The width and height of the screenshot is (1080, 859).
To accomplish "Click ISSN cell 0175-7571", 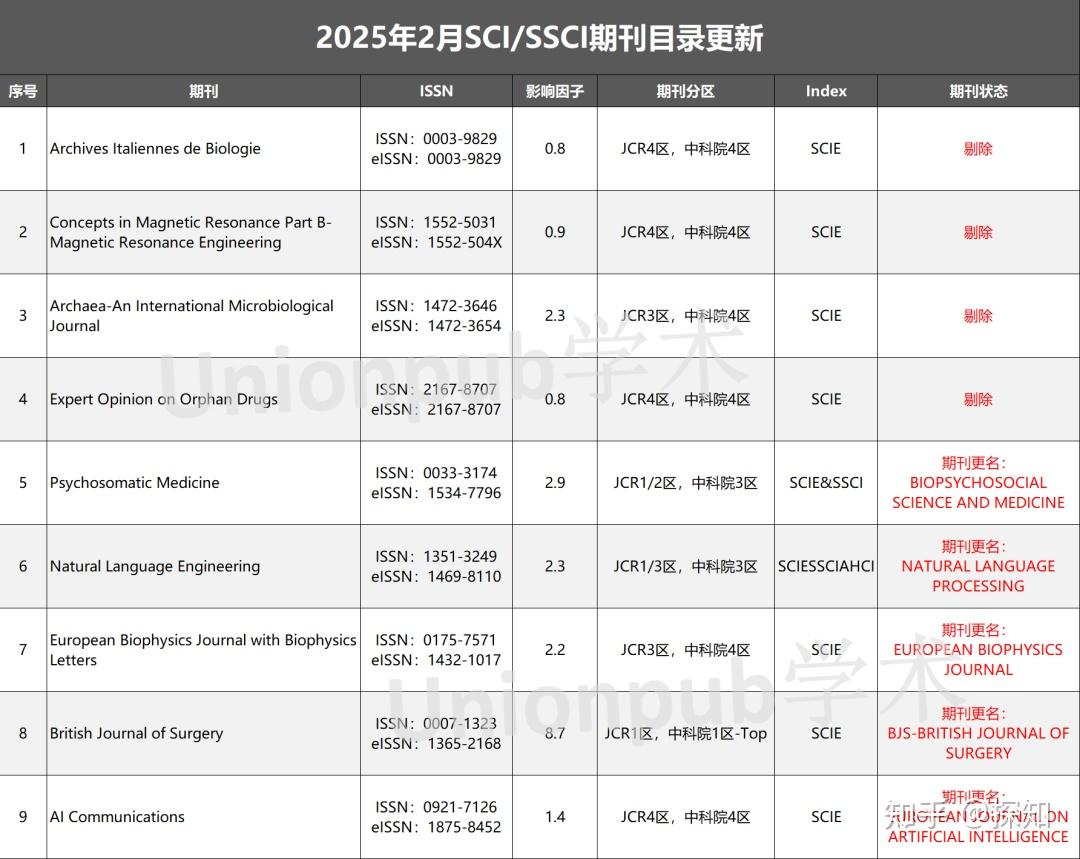I will [436, 650].
